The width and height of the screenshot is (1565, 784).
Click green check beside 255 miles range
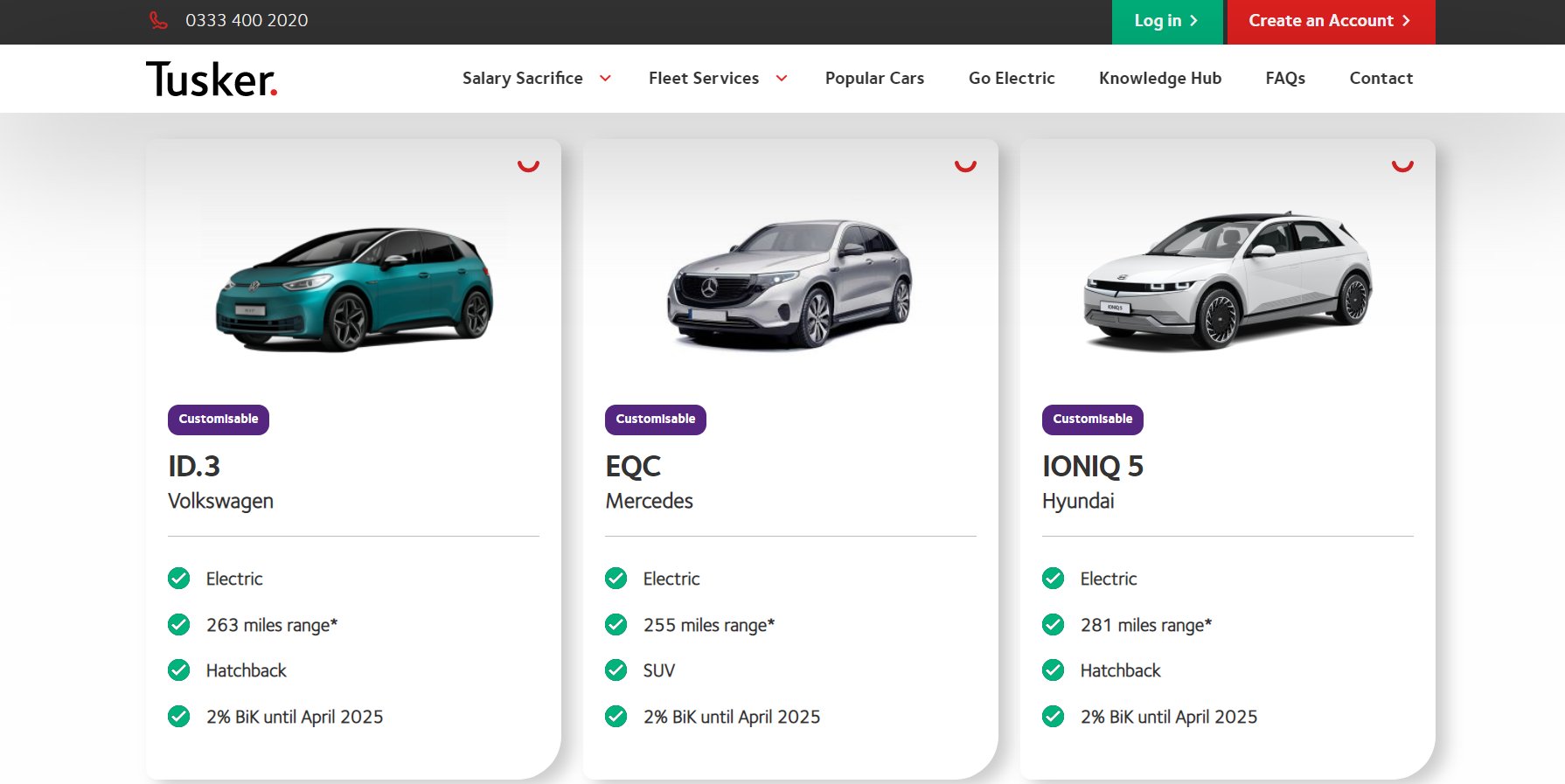point(616,625)
